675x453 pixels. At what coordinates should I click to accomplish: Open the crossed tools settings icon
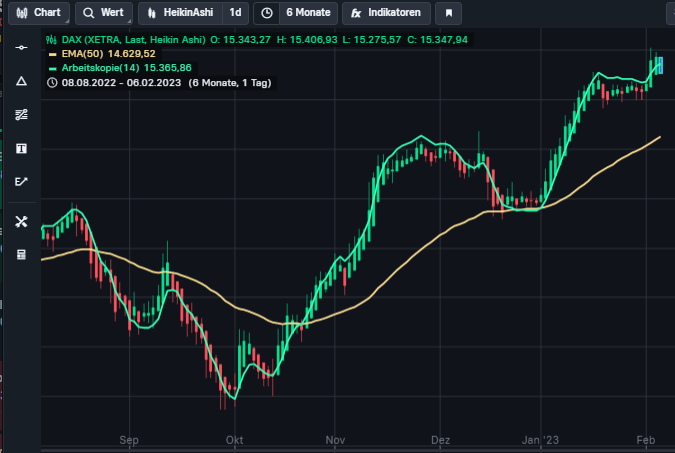[x=21, y=221]
